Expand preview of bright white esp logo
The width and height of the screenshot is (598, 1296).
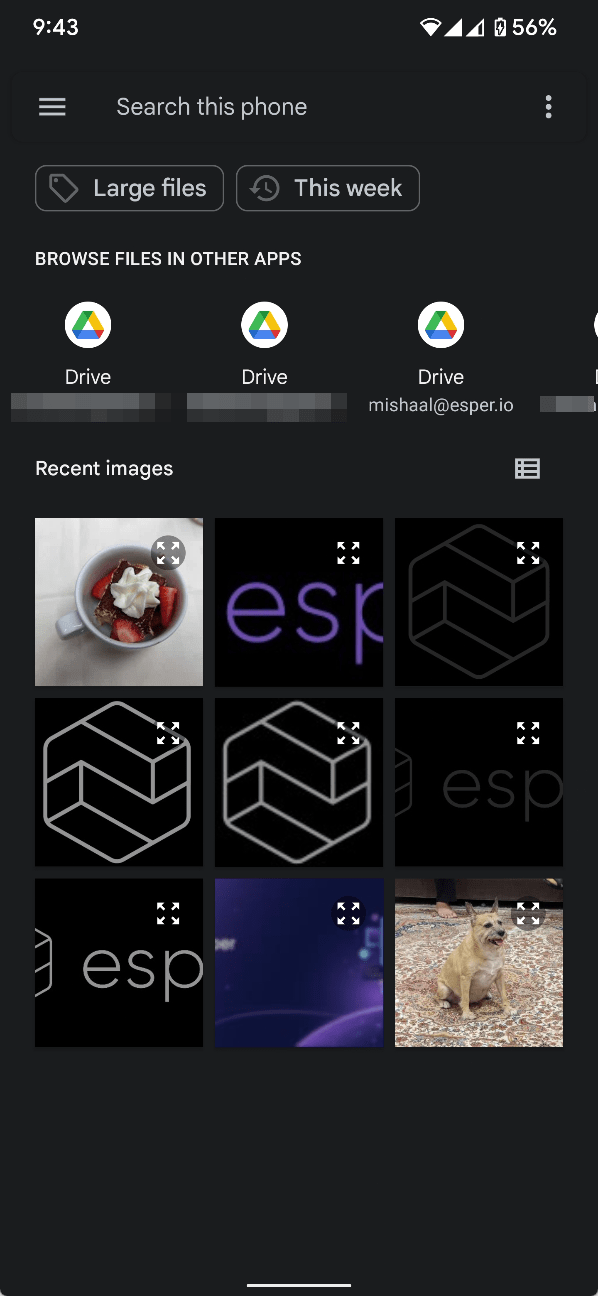tap(168, 913)
